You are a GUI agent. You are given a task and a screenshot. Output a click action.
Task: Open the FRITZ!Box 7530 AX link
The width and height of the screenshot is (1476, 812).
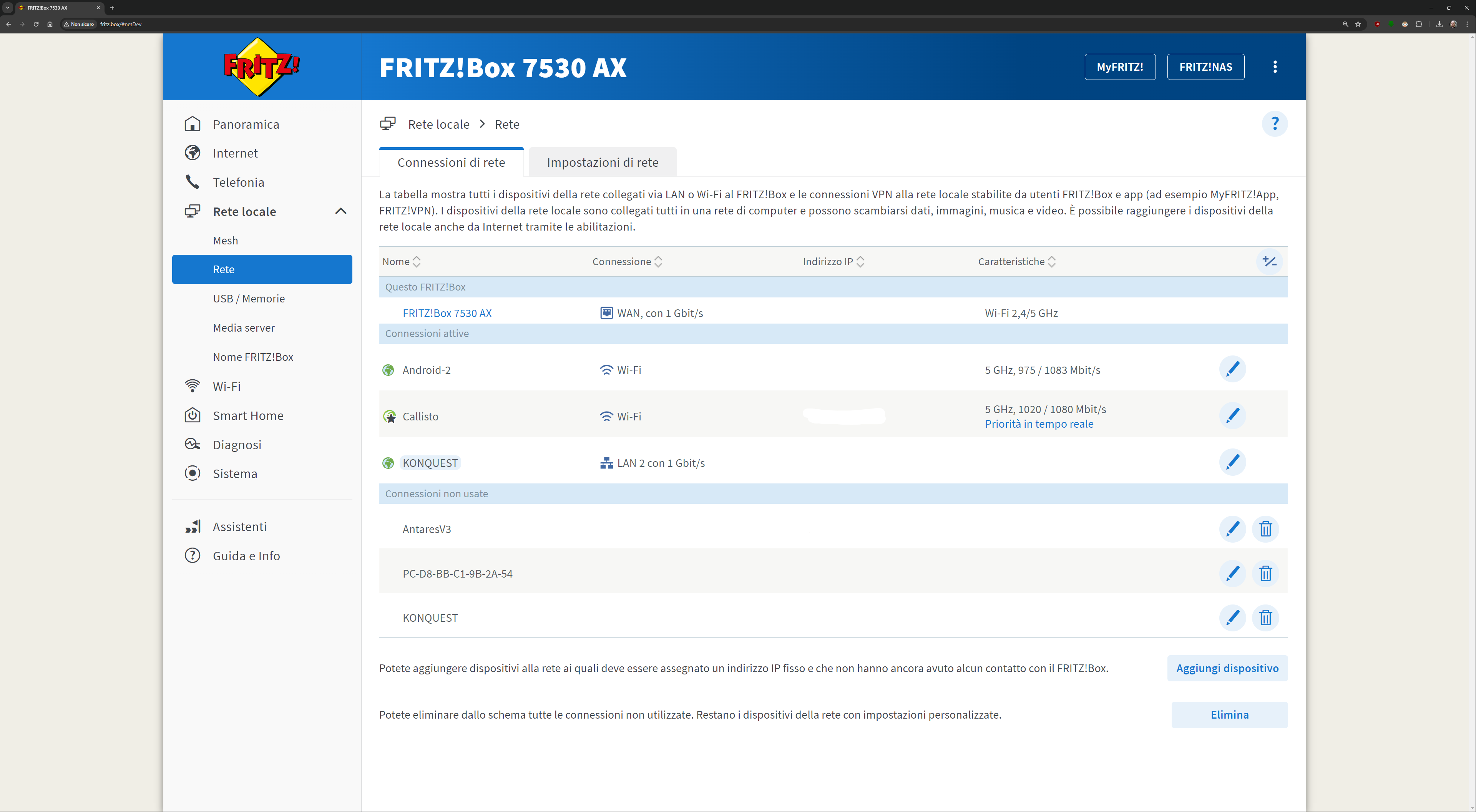point(447,313)
